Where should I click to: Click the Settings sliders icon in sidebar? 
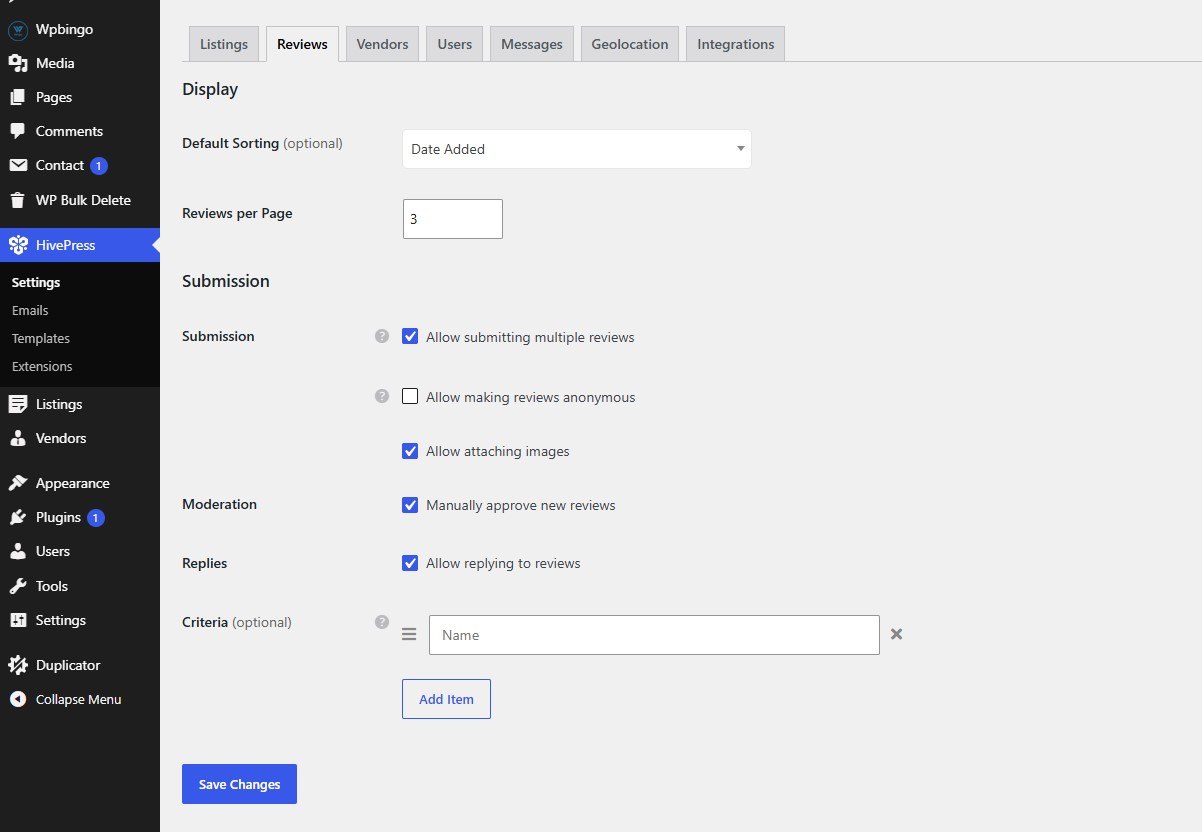point(17,620)
